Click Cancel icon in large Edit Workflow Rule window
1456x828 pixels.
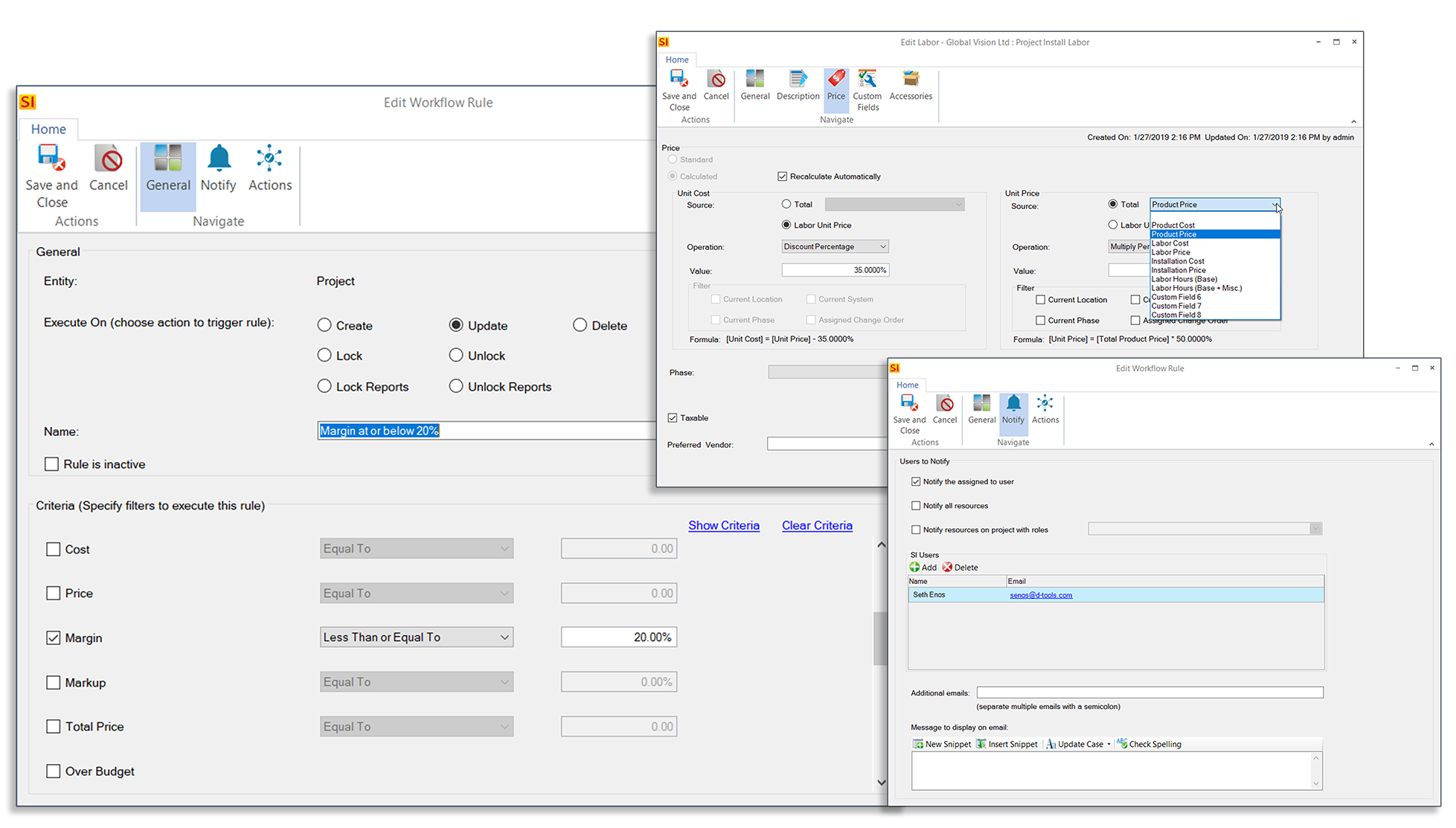[x=109, y=168]
